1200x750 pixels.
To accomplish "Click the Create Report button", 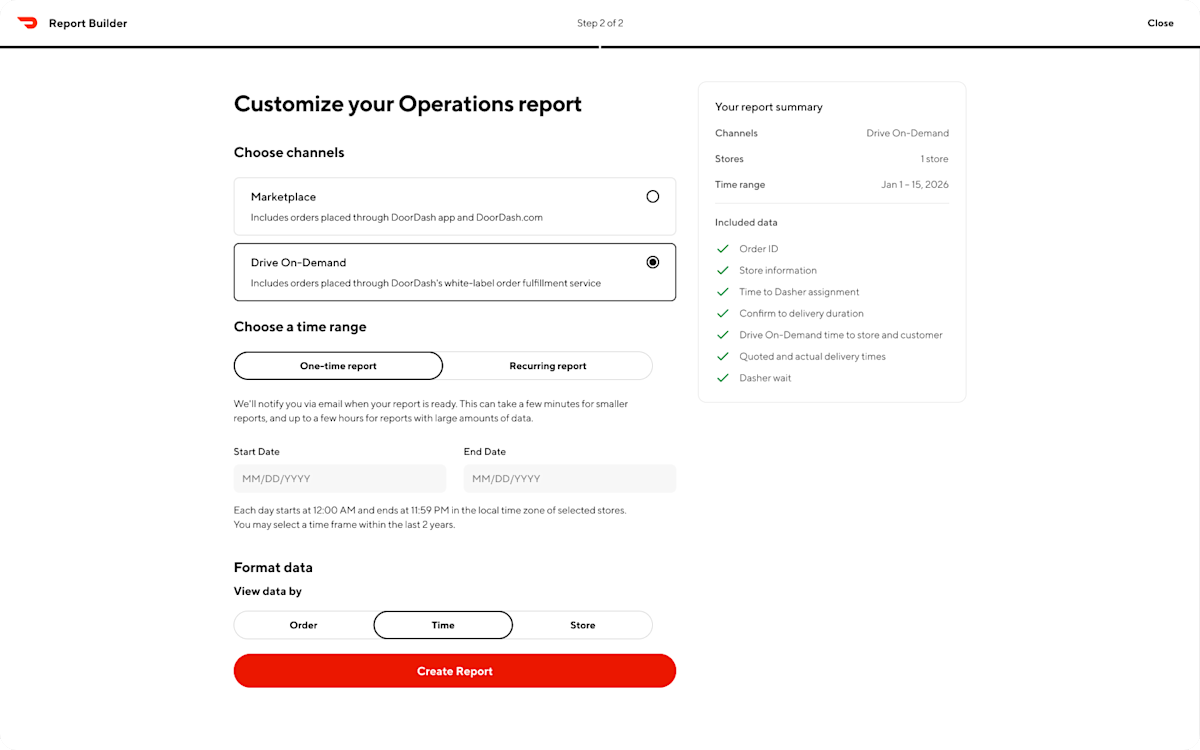I will 455,671.
